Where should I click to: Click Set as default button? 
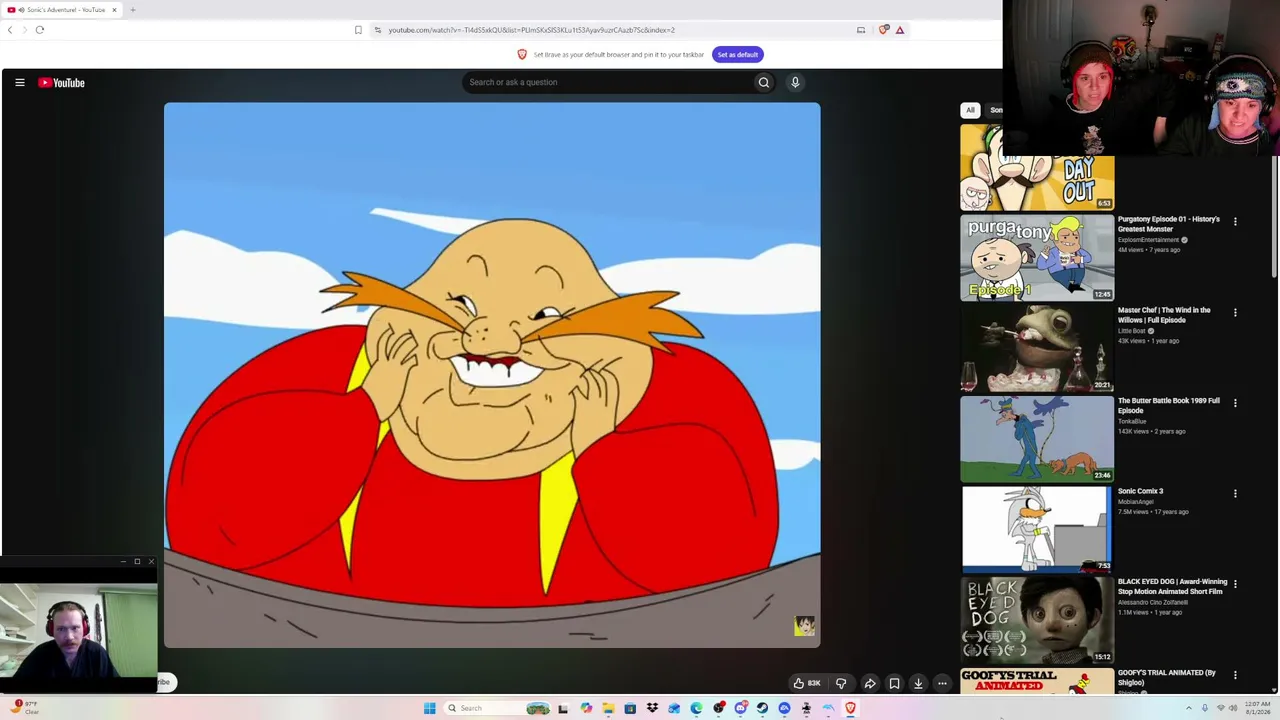738,55
